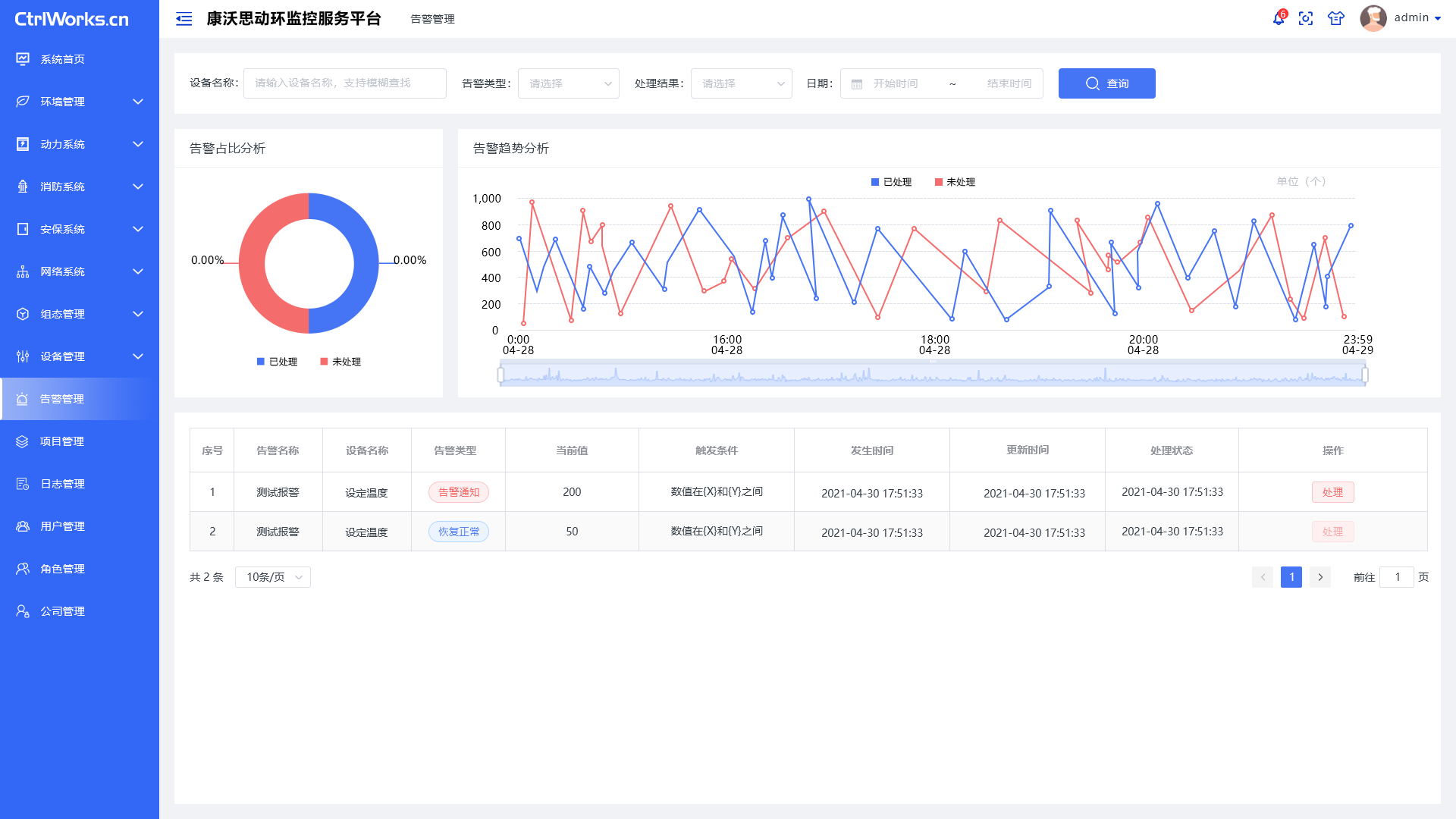Expand 设备管理 submenu arrow

(x=138, y=356)
